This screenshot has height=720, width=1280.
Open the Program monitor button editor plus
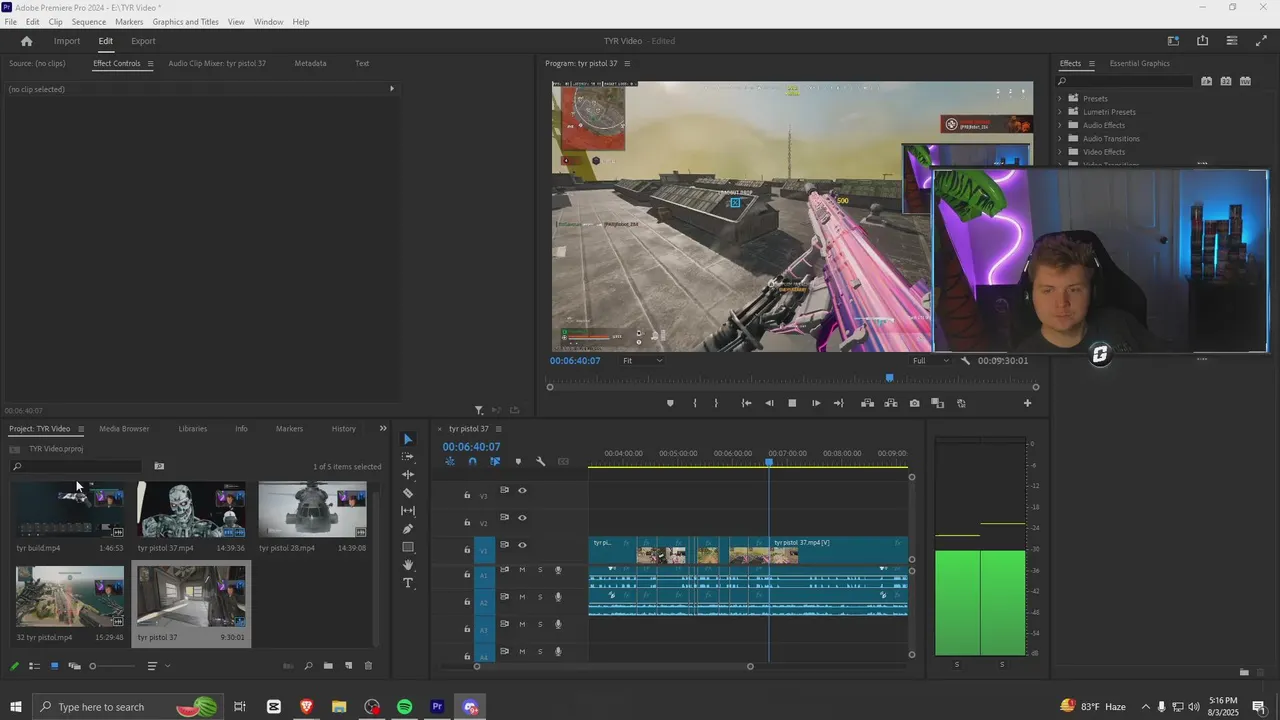point(1027,403)
